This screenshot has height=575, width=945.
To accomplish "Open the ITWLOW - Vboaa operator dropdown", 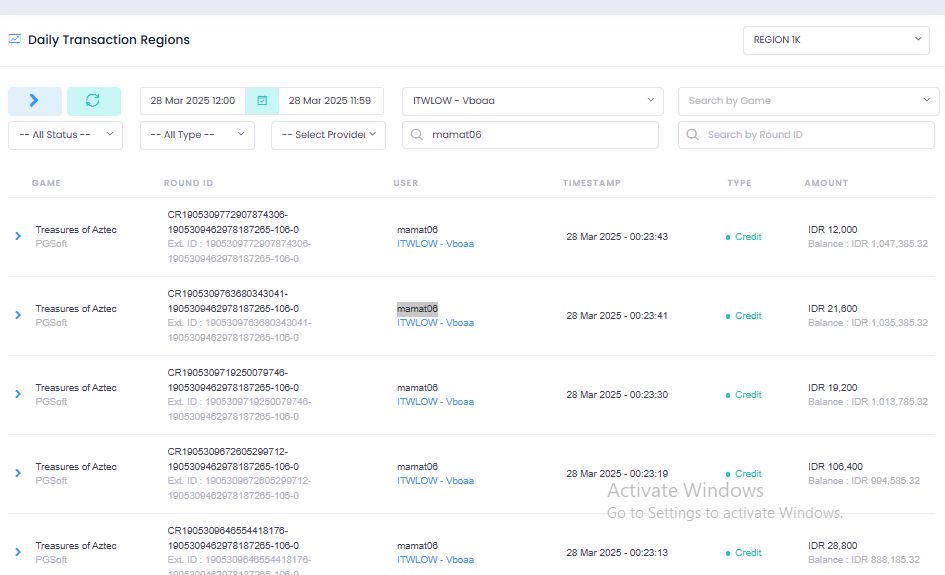I will [x=532, y=101].
